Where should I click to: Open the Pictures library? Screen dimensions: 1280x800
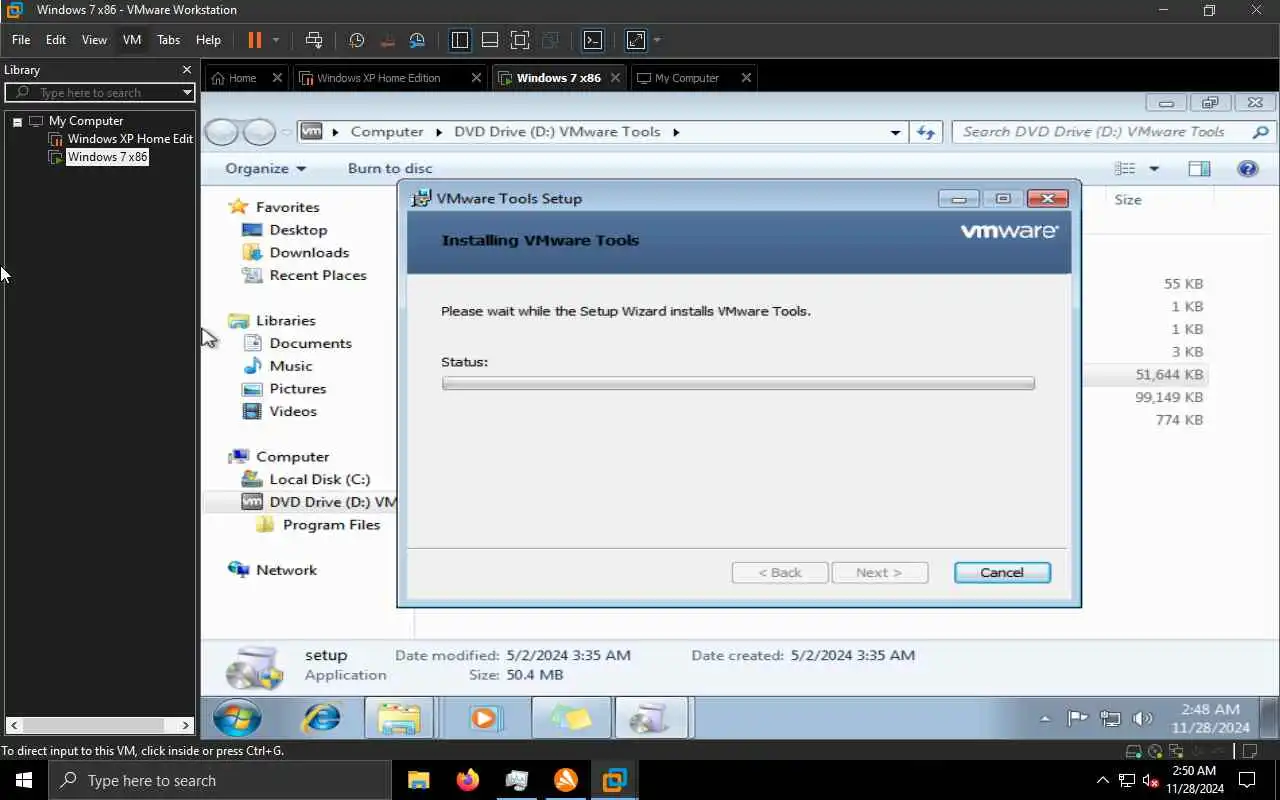[x=297, y=389]
